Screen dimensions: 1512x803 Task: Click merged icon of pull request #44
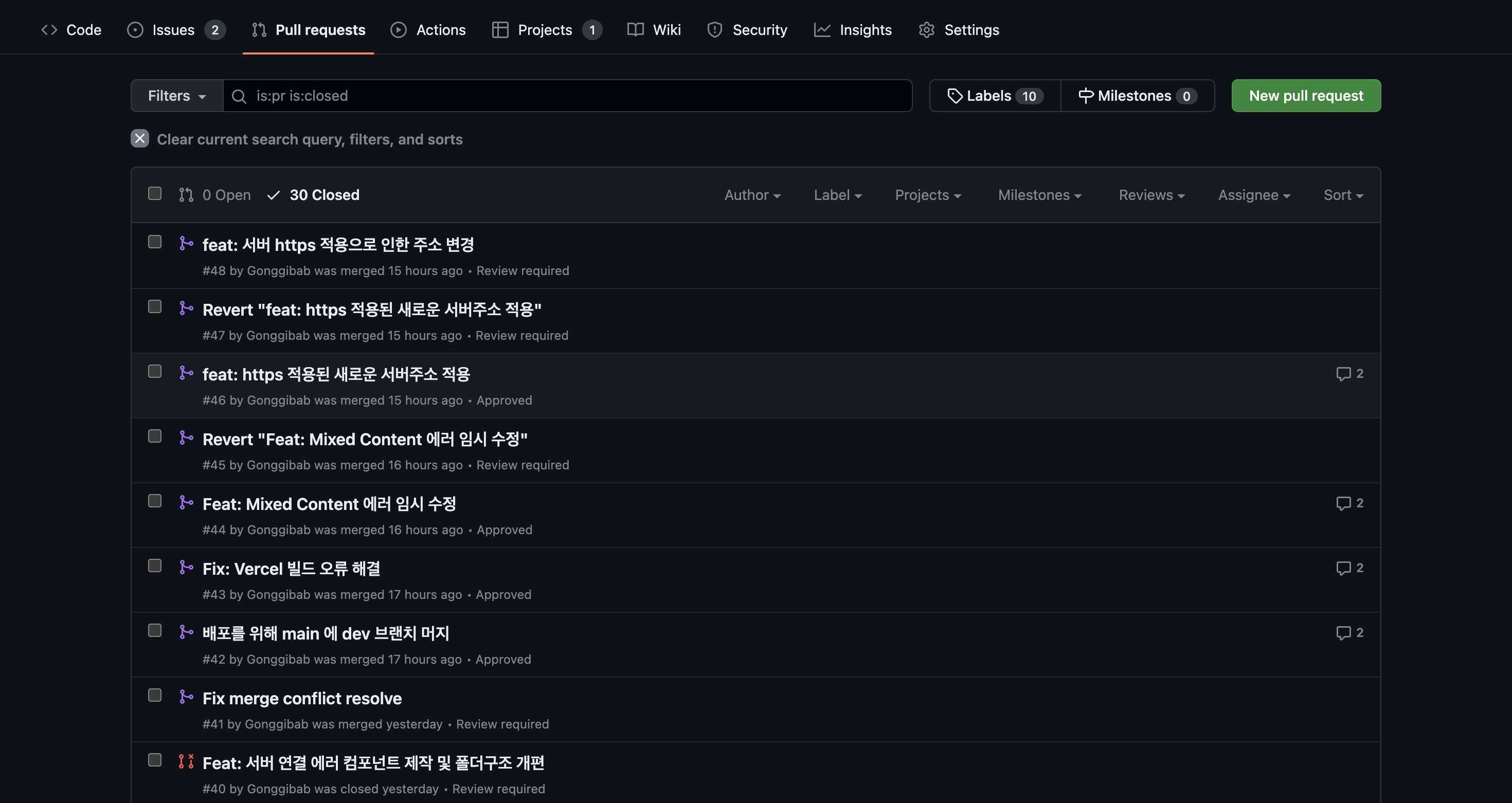186,502
